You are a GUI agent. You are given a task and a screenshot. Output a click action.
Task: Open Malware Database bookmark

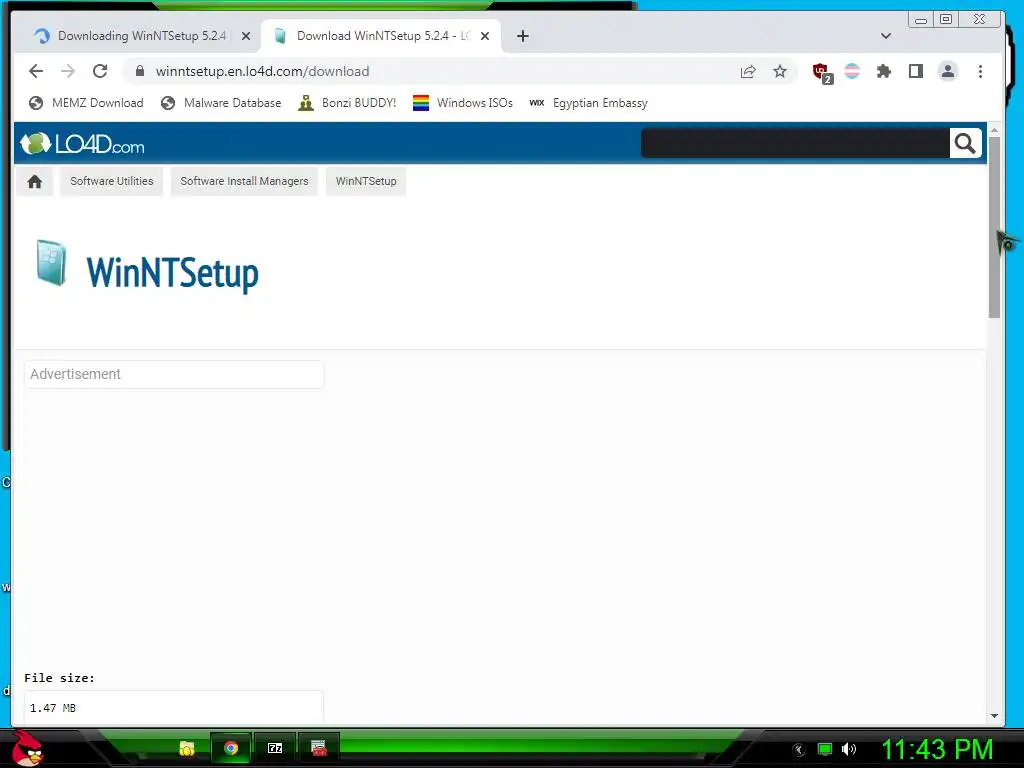(221, 103)
